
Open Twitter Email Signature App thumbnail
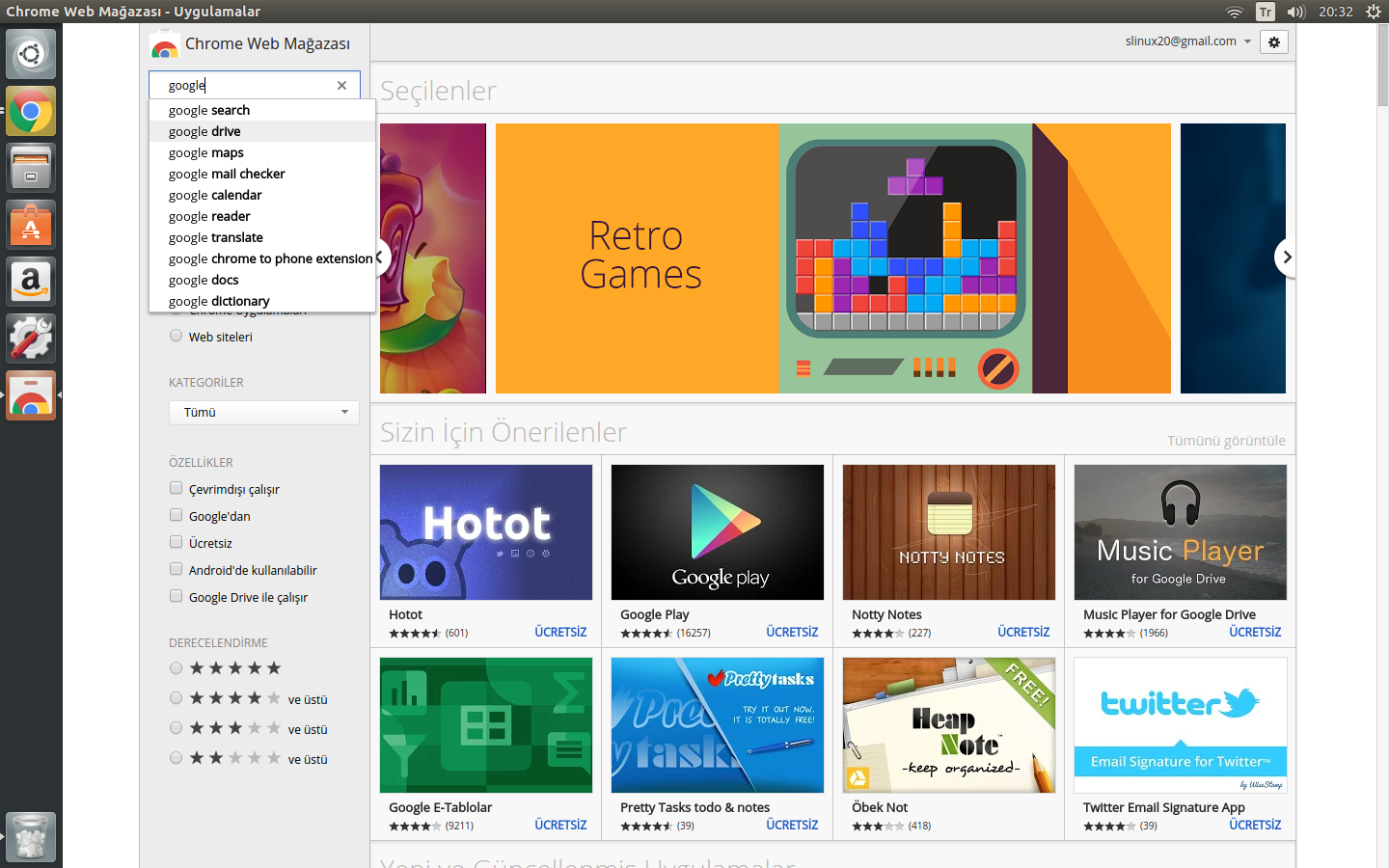point(1181,725)
